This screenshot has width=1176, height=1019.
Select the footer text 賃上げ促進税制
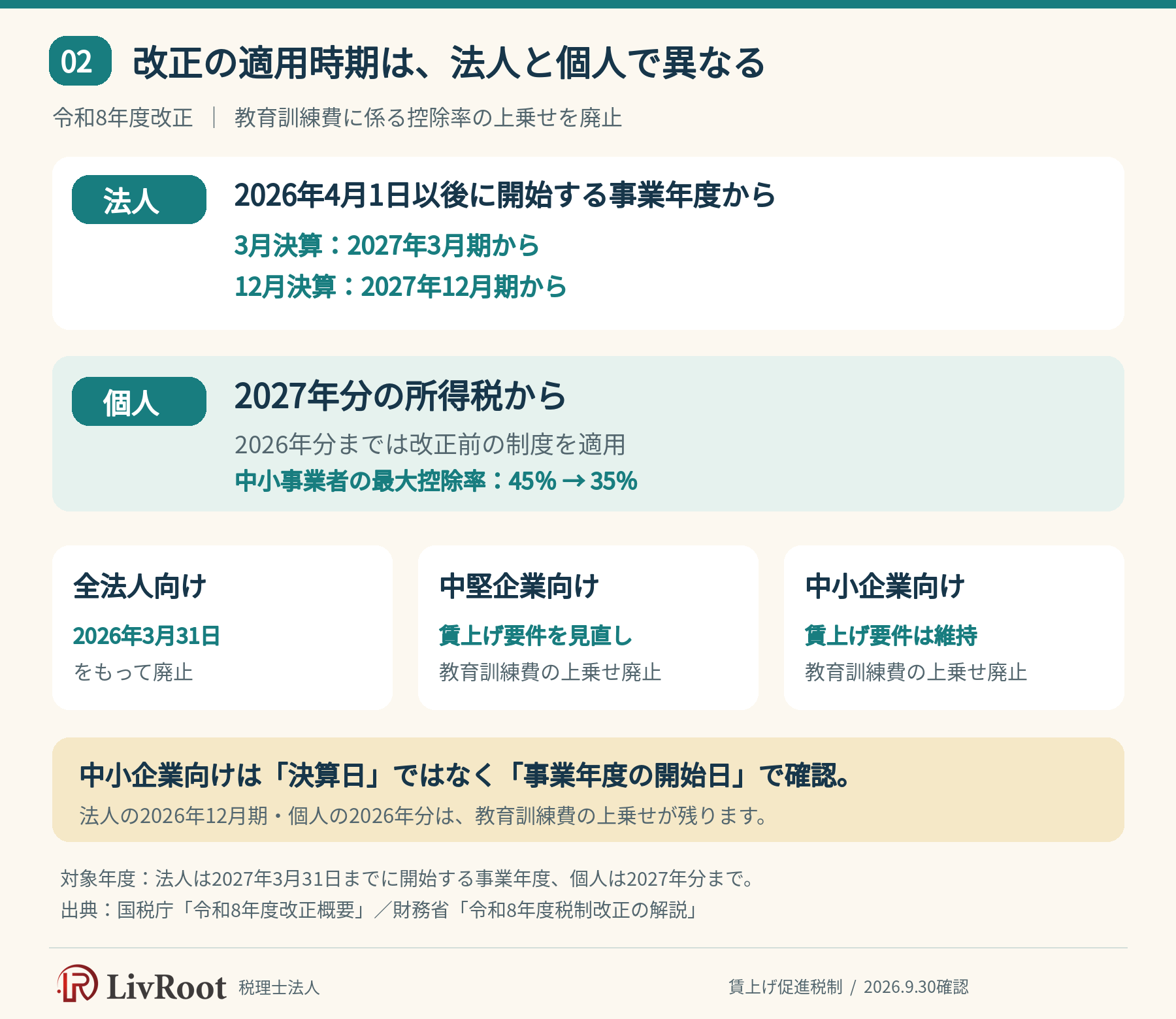pyautogui.click(x=785, y=986)
